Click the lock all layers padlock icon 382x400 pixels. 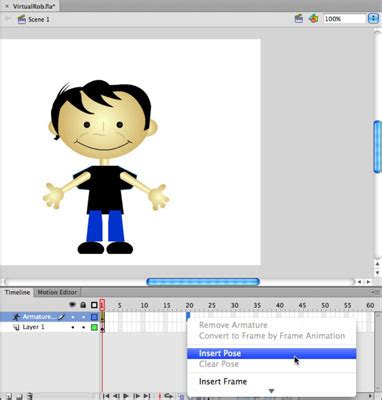83,305
